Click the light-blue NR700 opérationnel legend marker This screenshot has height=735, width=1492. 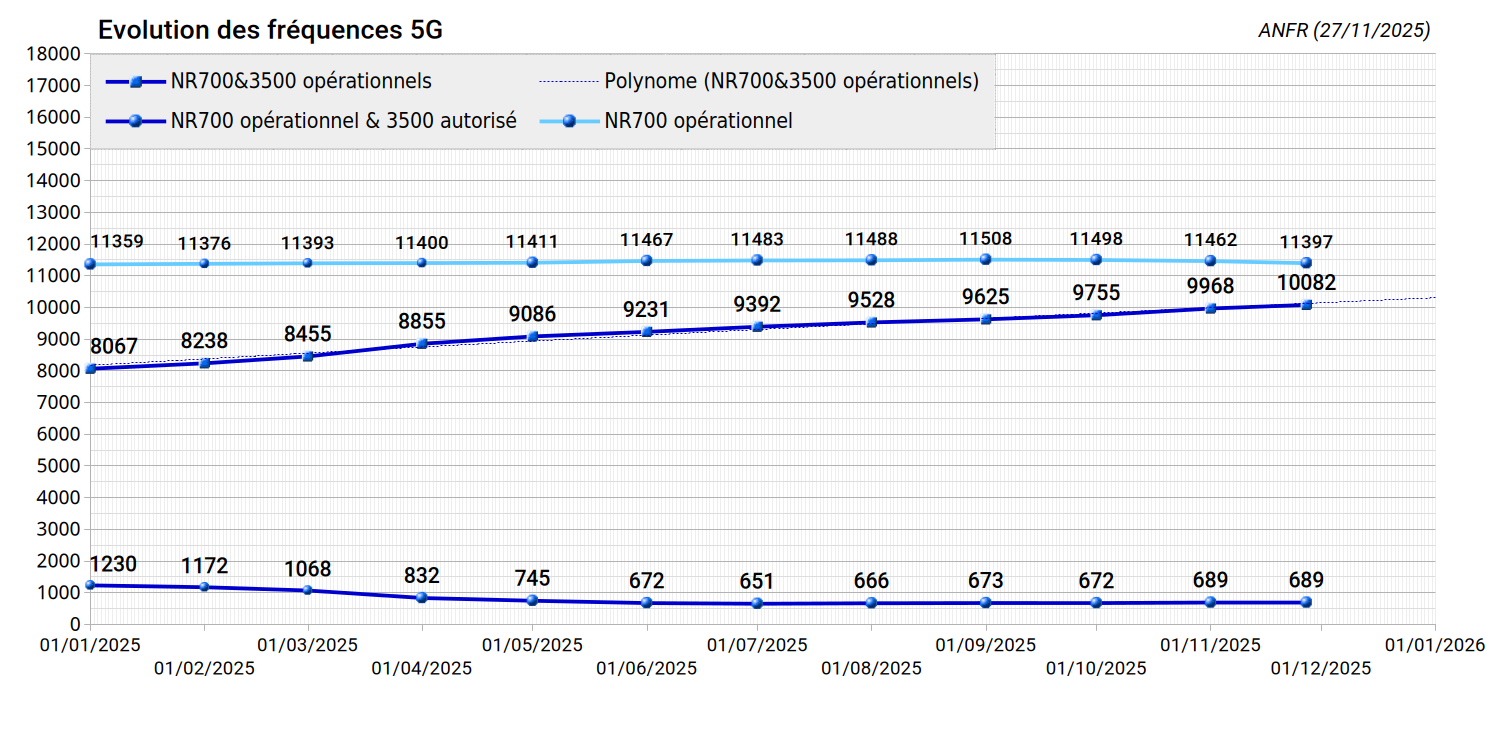569,121
